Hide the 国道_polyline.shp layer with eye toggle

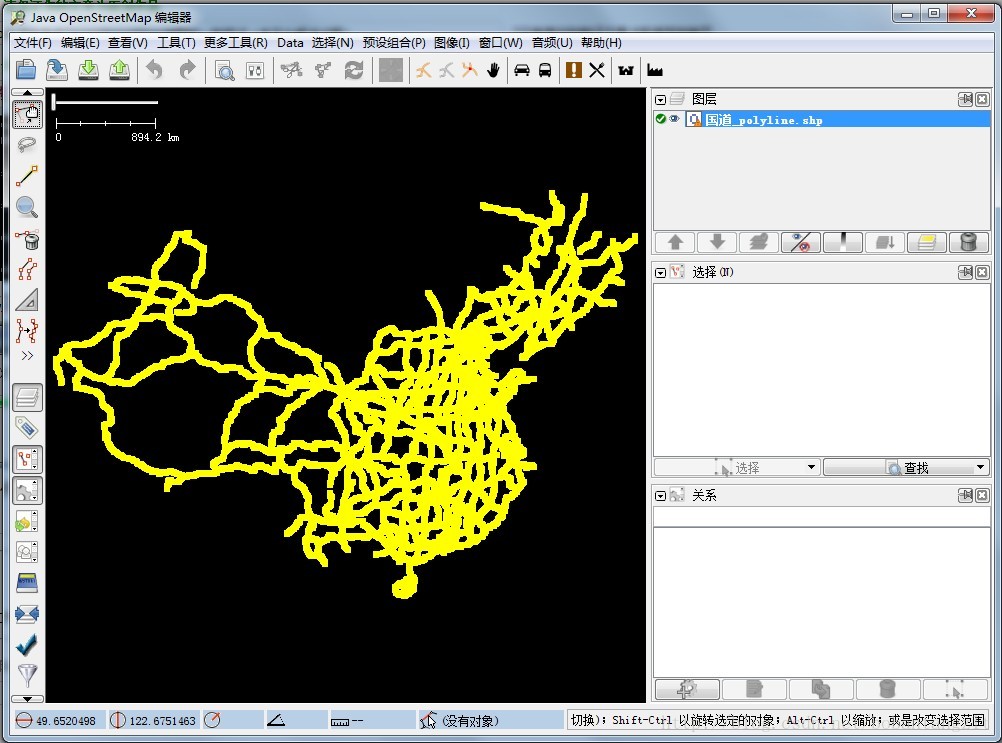pyautogui.click(x=673, y=119)
